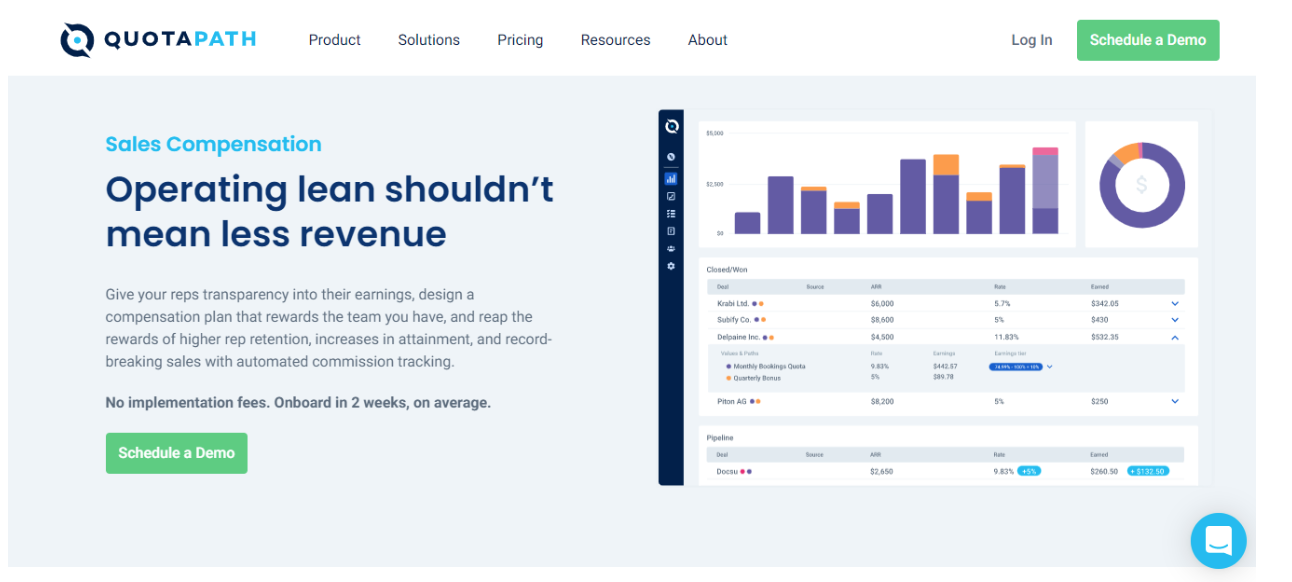Image resolution: width=1292 pixels, height=582 pixels.
Task: Click the $8,200 ARR value
Action: [x=882, y=401]
